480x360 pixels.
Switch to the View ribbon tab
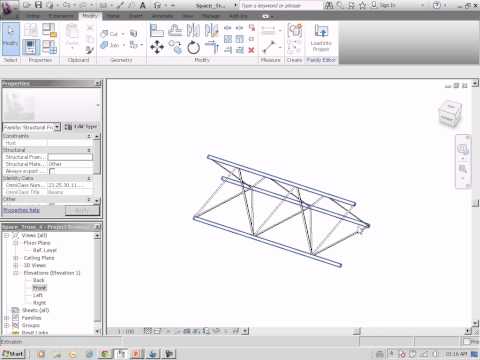tap(188, 16)
